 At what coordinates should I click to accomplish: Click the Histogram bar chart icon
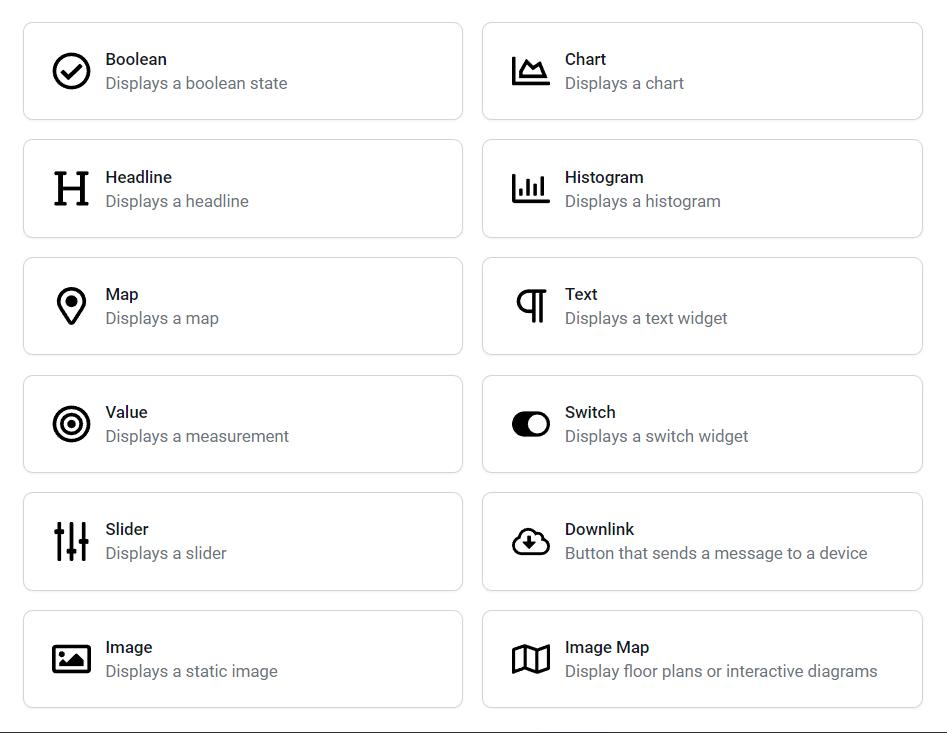point(530,189)
